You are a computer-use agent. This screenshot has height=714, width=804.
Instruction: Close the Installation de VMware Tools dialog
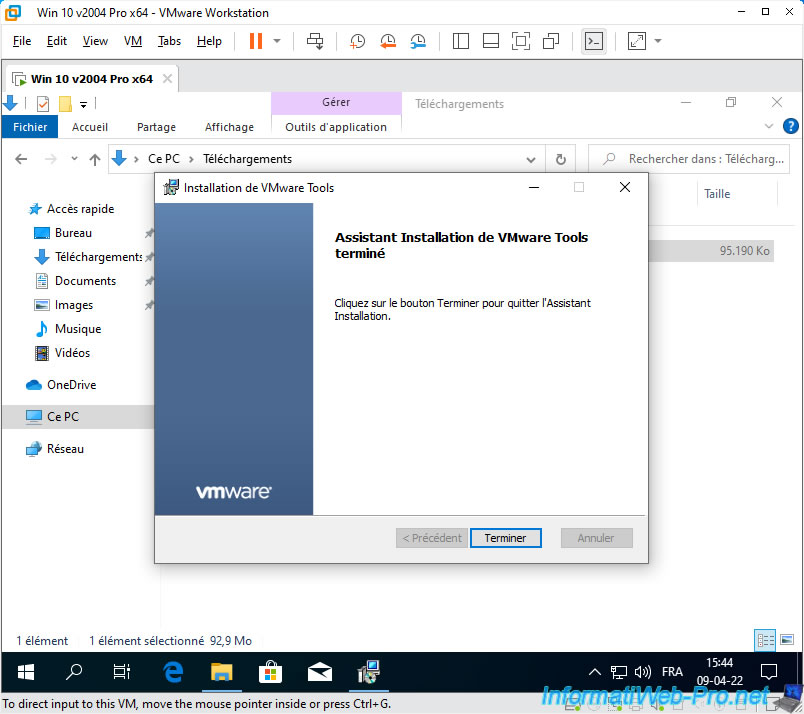tap(625, 187)
